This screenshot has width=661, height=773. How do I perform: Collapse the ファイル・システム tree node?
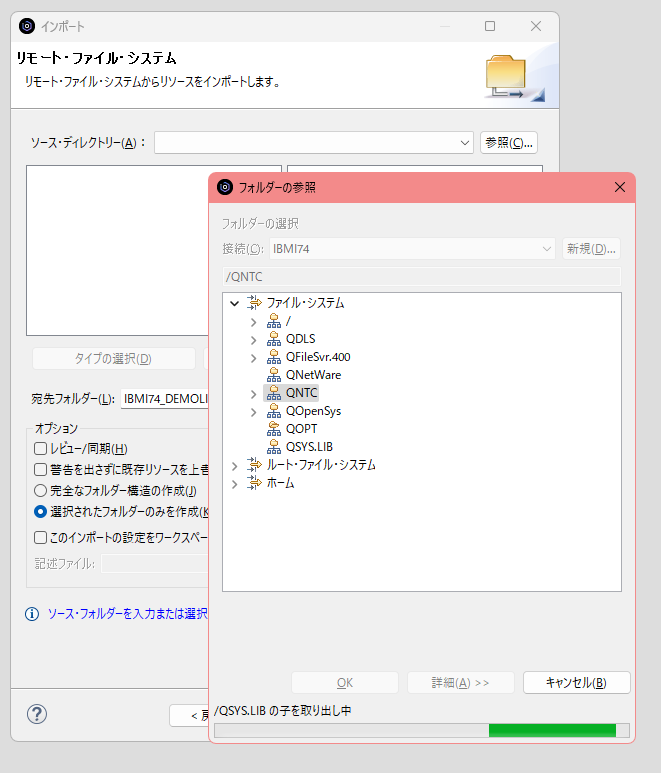pos(235,303)
